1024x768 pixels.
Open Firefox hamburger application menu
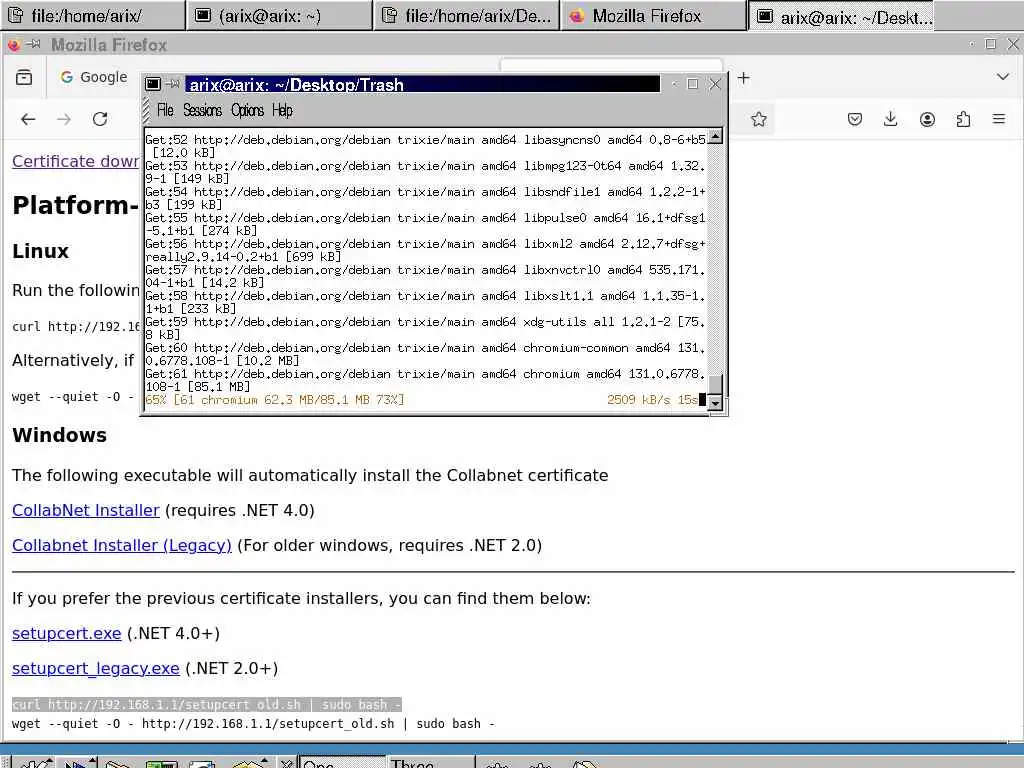coord(999,119)
